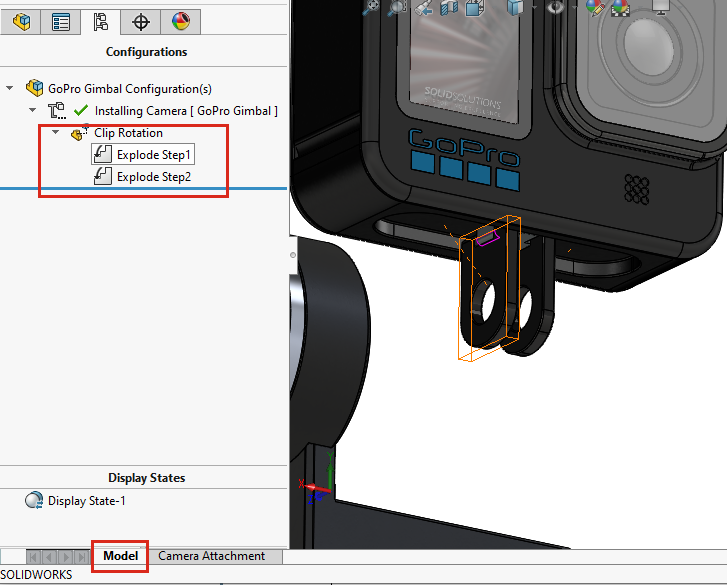Switch to the Camera Attachment tab

coord(211,556)
